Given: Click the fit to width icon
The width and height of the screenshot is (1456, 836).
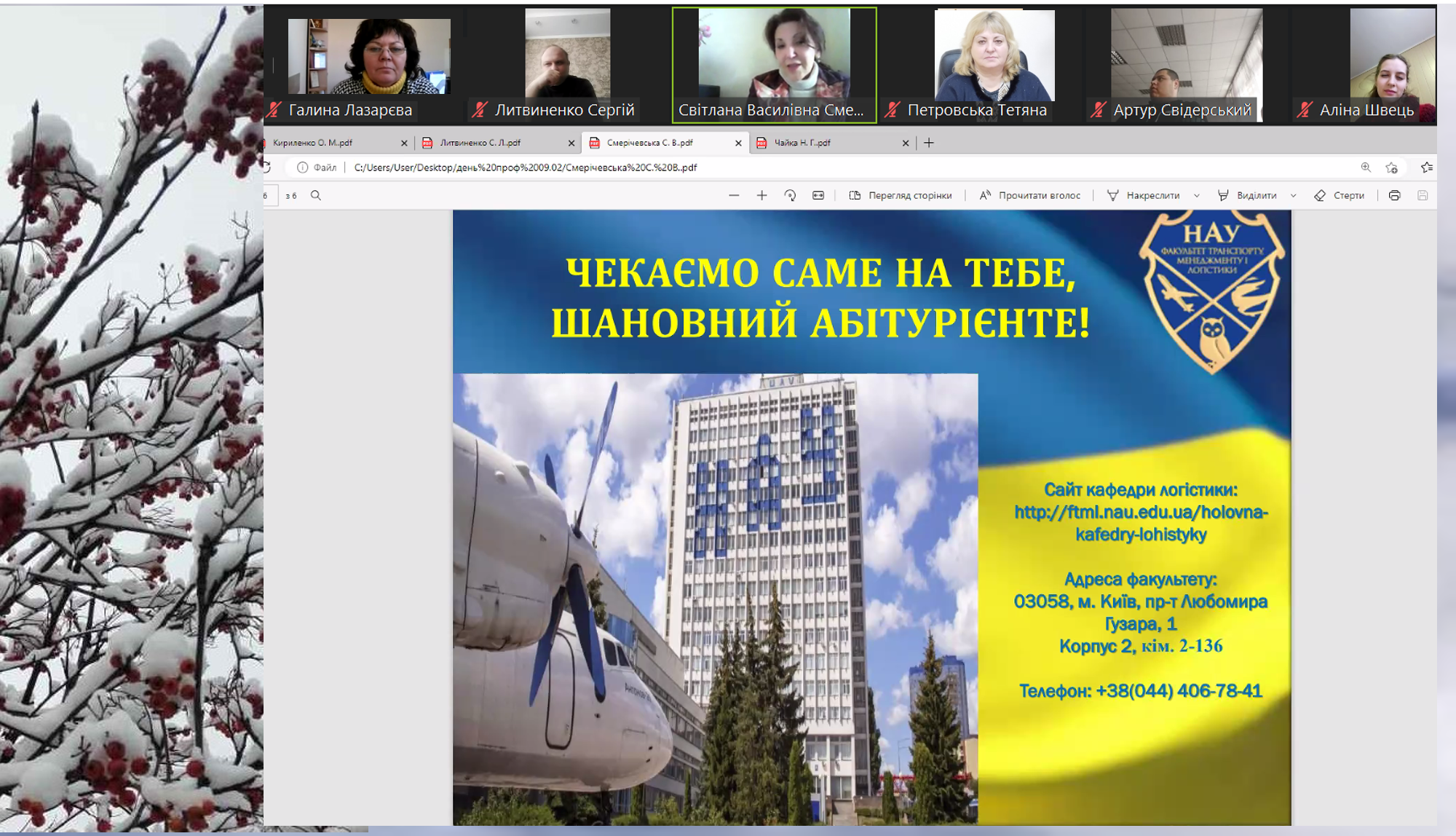Looking at the screenshot, I should (x=818, y=195).
